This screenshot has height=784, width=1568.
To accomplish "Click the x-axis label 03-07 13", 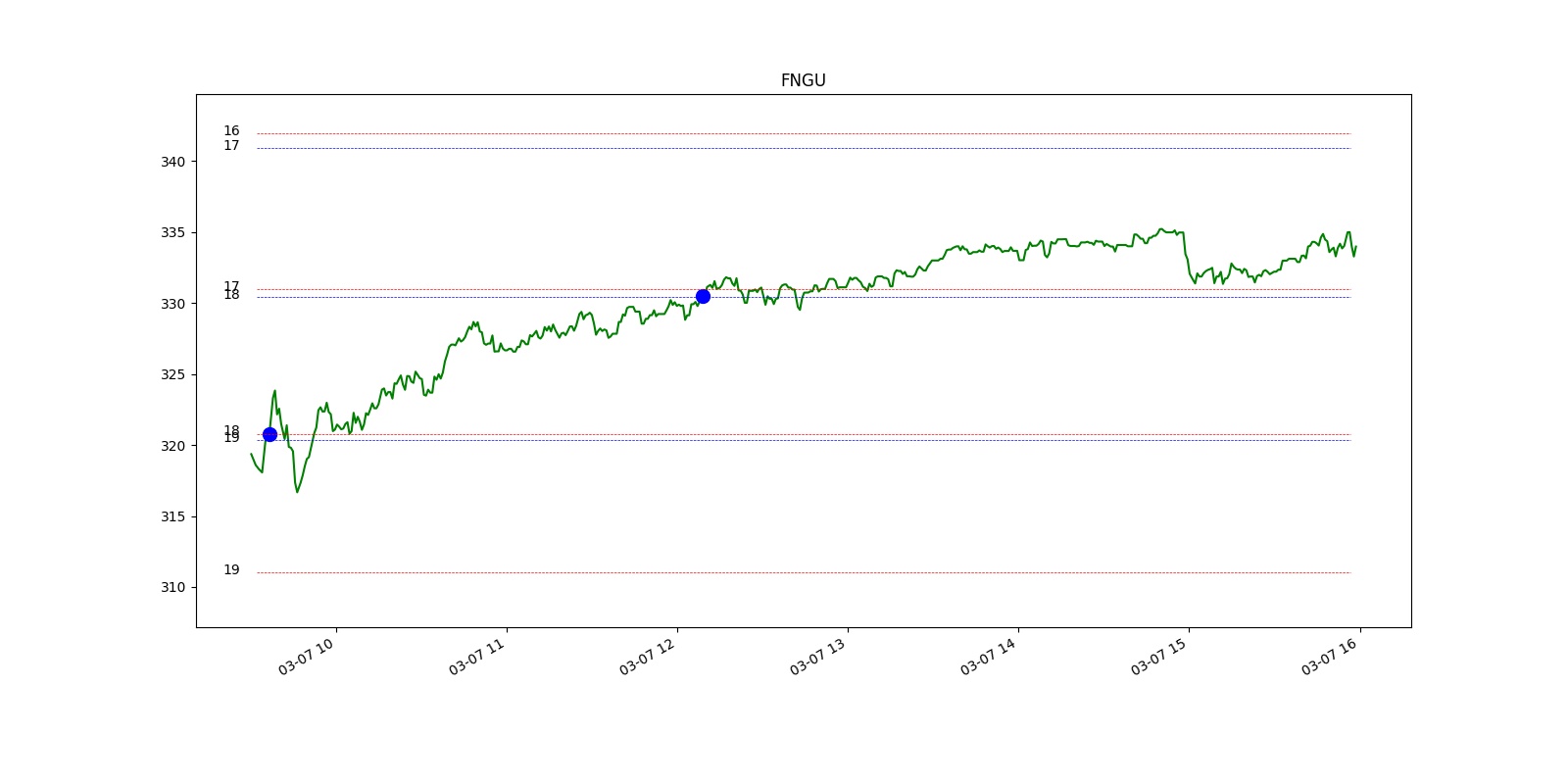I will pyautogui.click(x=818, y=657).
